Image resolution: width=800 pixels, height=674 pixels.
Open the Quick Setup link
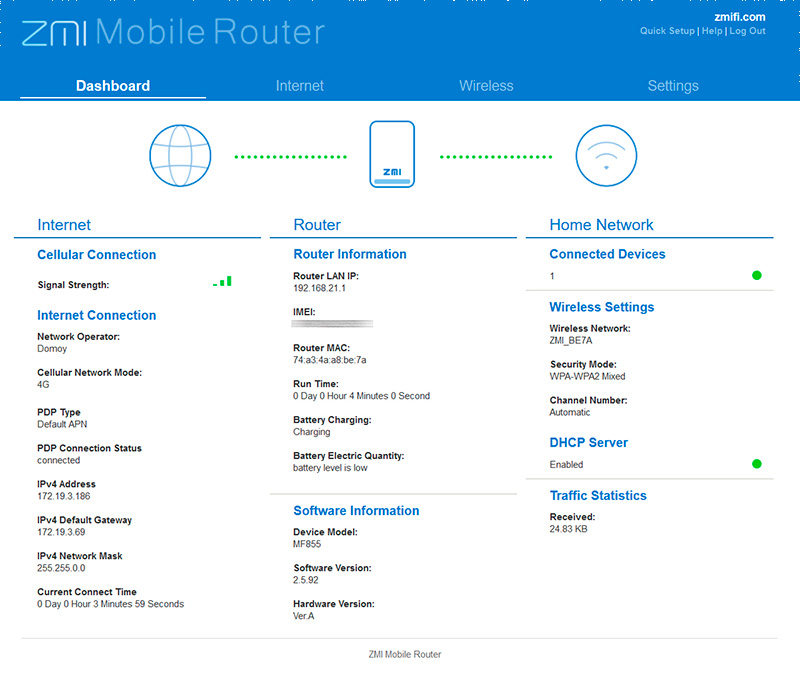pos(667,31)
